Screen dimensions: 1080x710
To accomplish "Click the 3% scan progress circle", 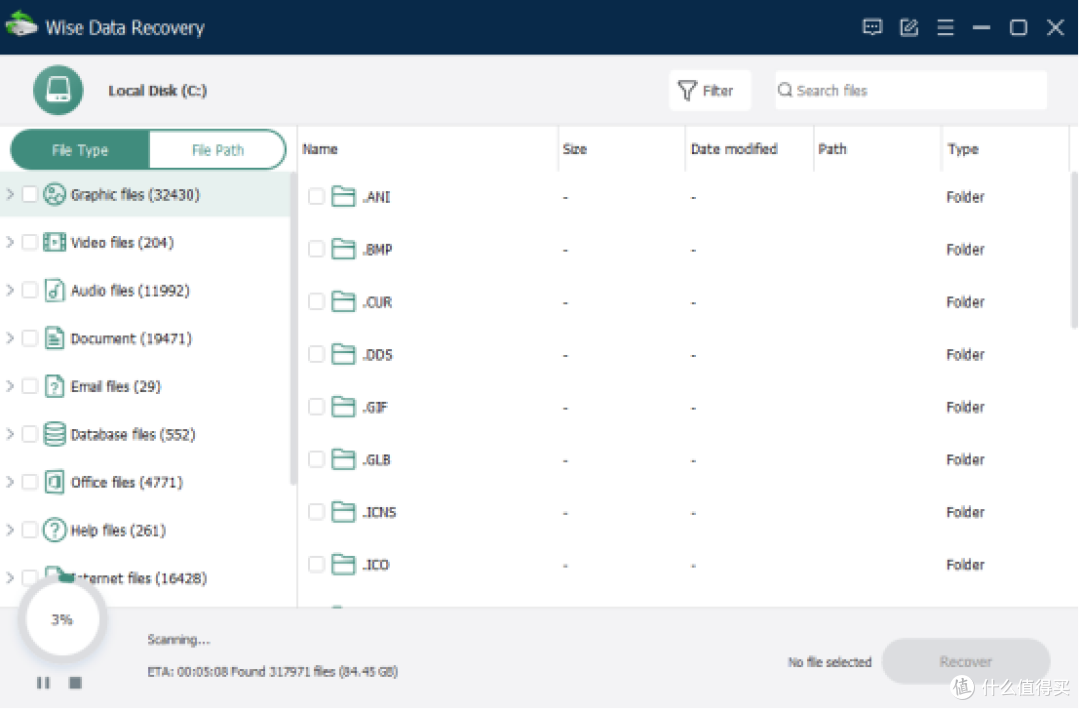I will pos(62,620).
